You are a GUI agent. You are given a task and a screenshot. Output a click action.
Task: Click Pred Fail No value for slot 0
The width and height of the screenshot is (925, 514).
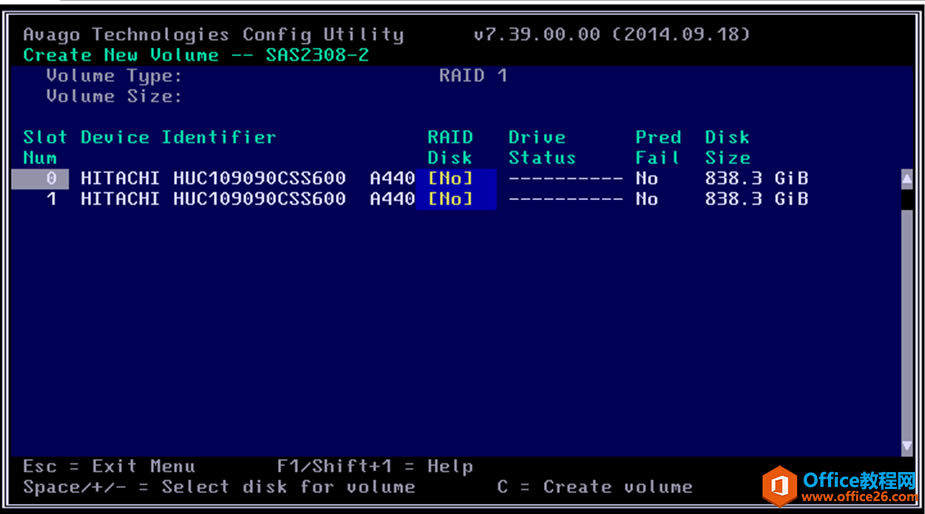[x=647, y=178]
